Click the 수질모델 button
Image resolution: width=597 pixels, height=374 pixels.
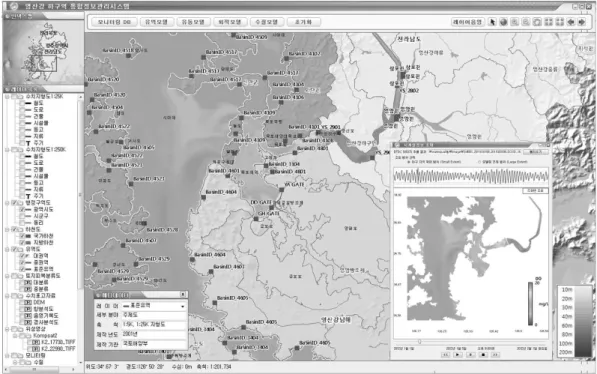tap(267, 22)
